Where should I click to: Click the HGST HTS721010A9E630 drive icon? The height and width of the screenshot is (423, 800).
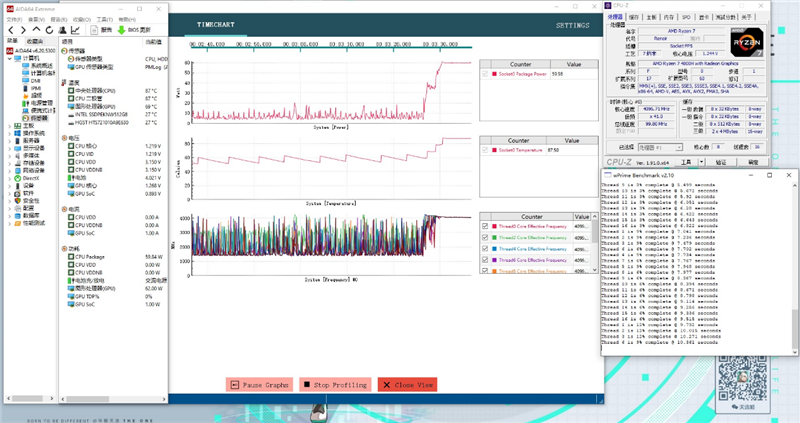point(71,123)
